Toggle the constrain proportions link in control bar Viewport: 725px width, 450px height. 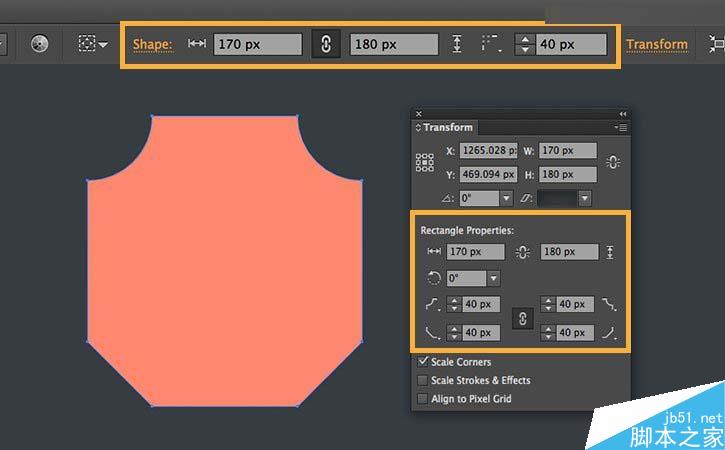[326, 44]
